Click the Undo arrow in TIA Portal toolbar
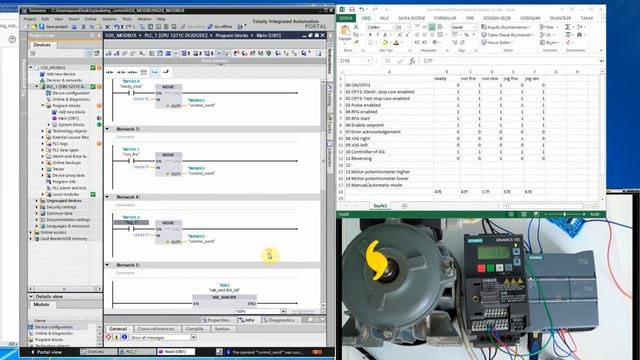640x360 pixels. click(117, 27)
